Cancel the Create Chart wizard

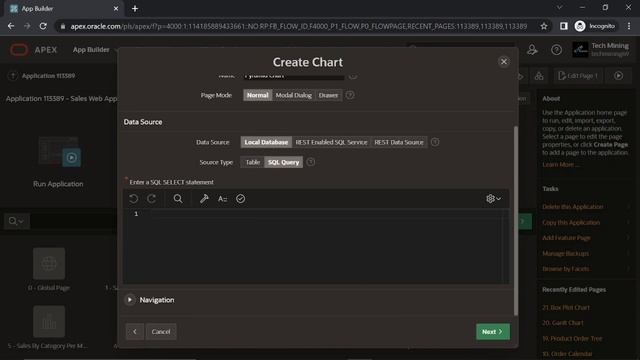click(x=161, y=332)
